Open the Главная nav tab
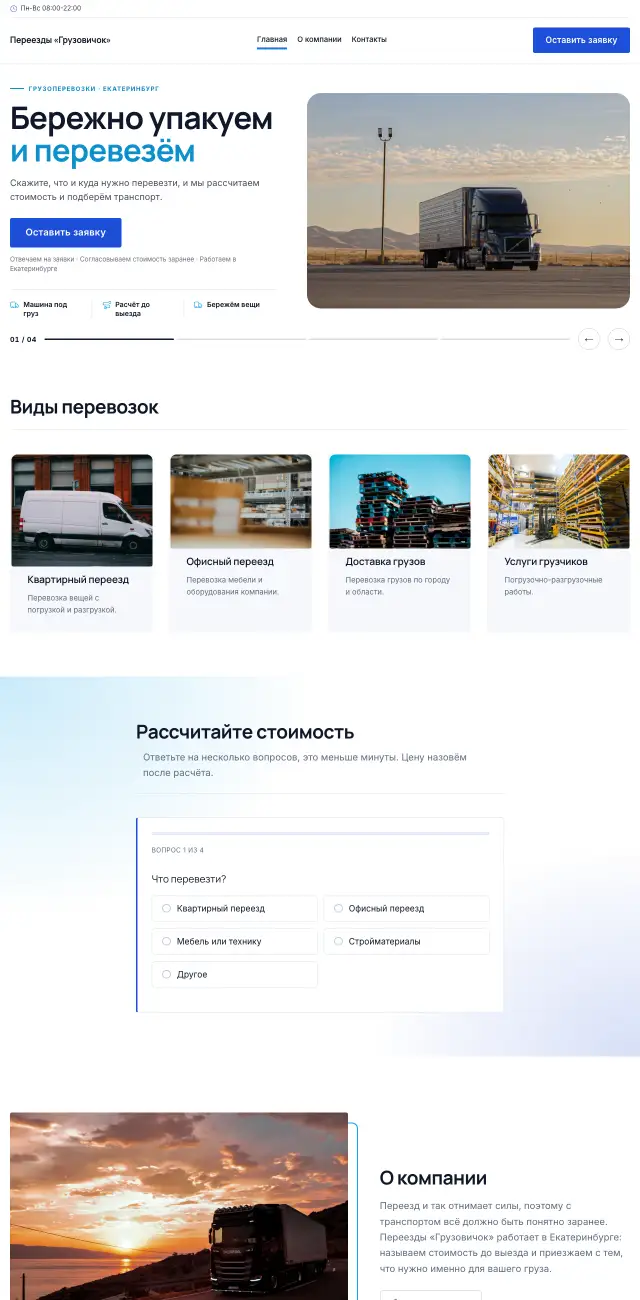 272,40
